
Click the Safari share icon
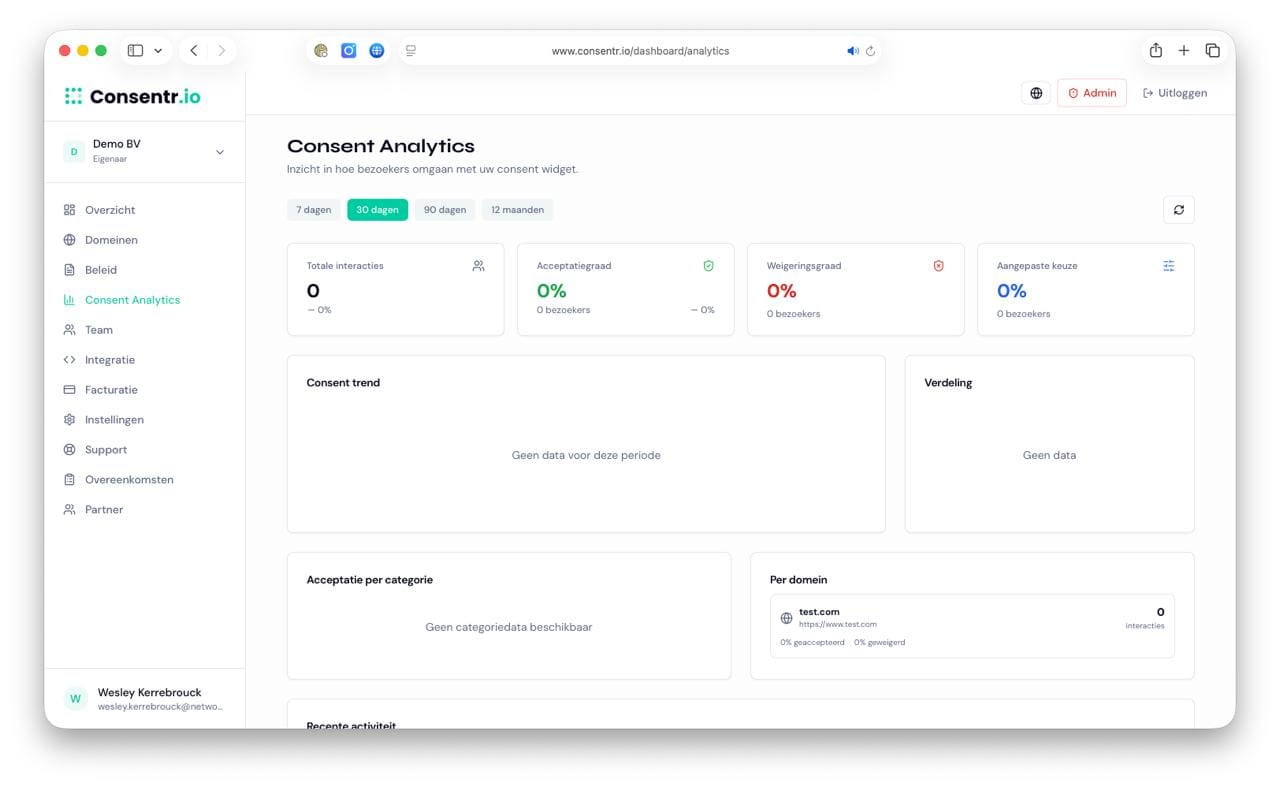click(1155, 50)
